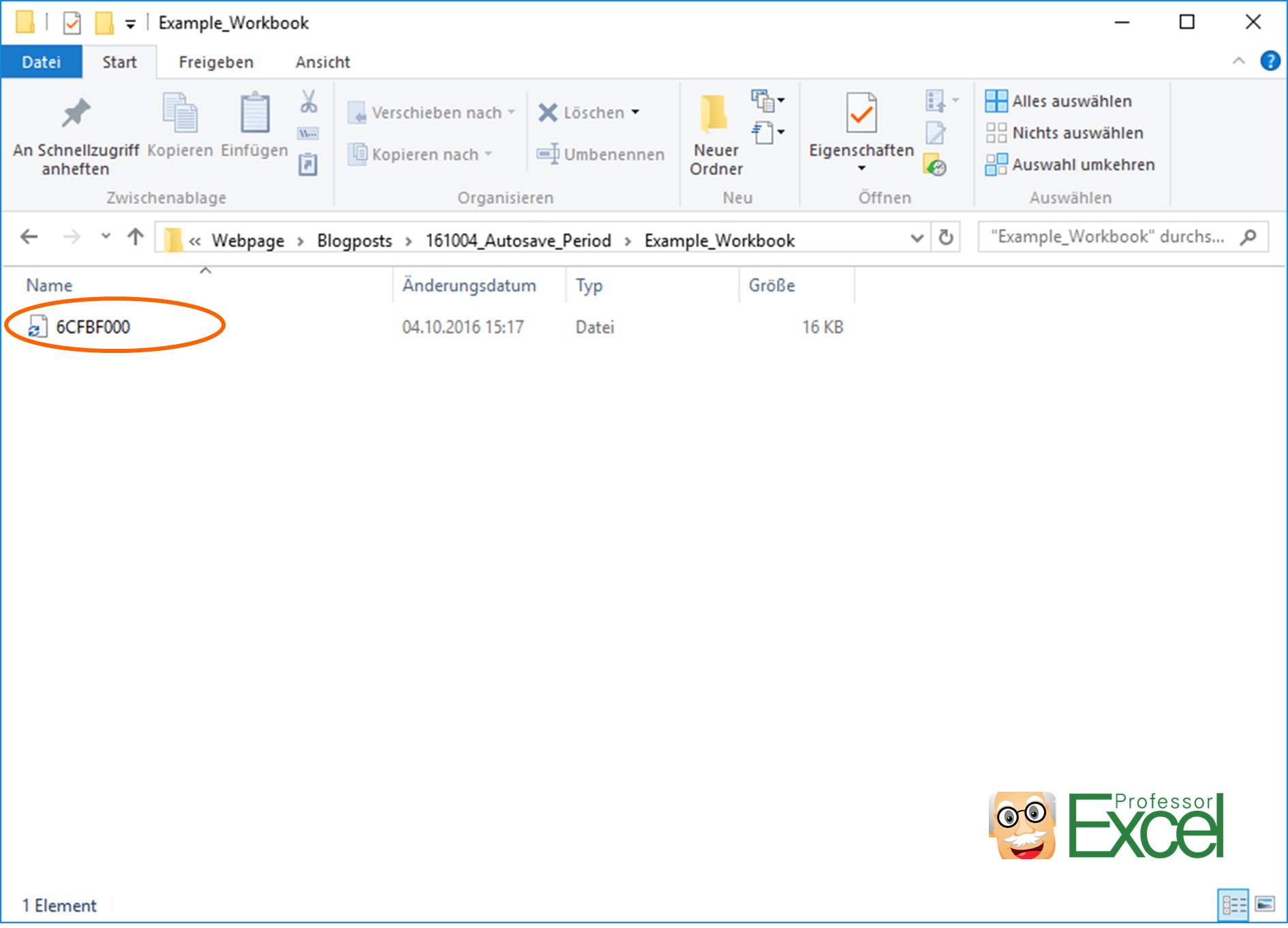Image resolution: width=1288 pixels, height=928 pixels.
Task: Click the An Schnellzugriff anheften pin icon
Action: [x=75, y=112]
